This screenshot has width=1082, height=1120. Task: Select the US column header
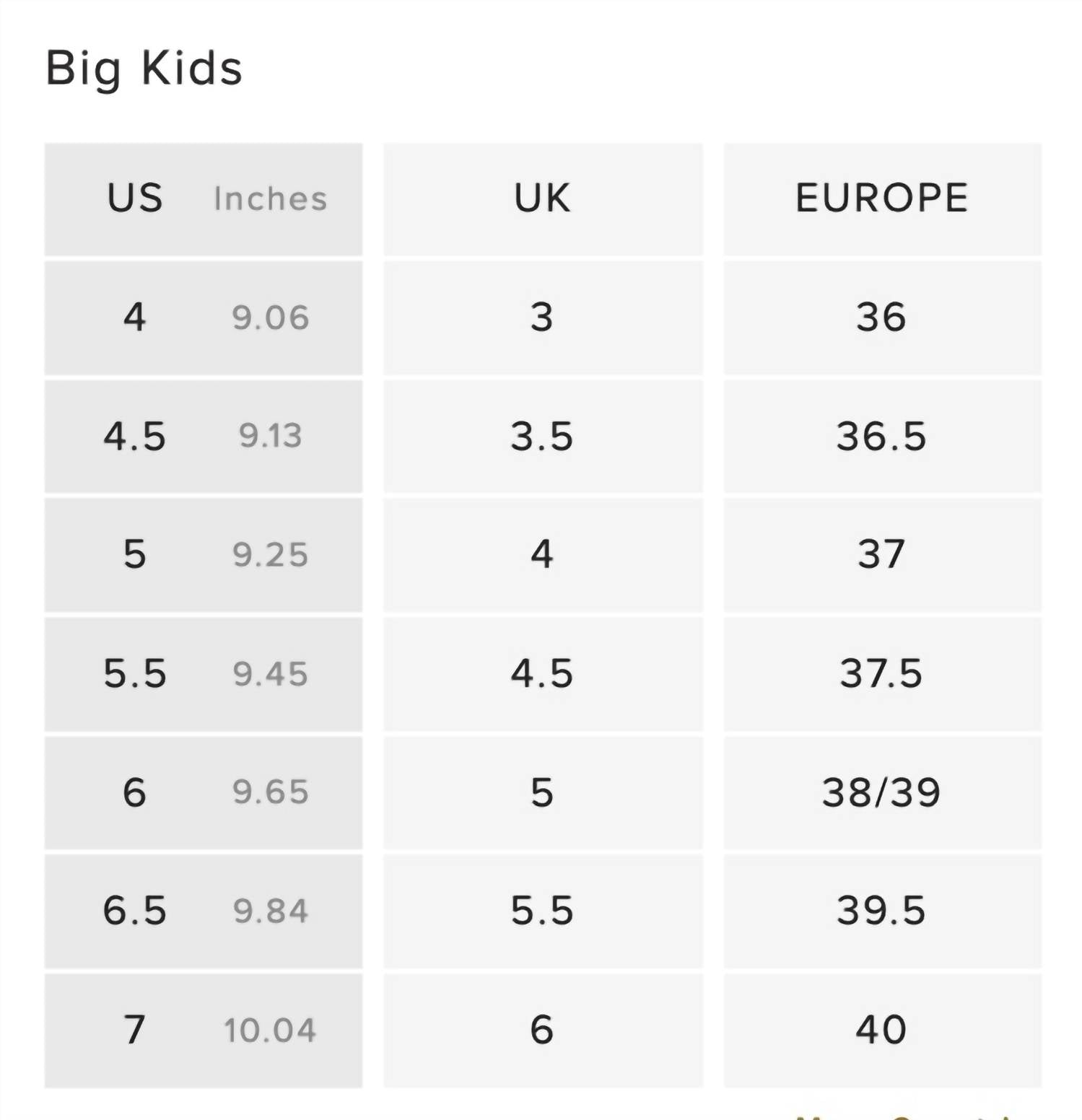135,198
